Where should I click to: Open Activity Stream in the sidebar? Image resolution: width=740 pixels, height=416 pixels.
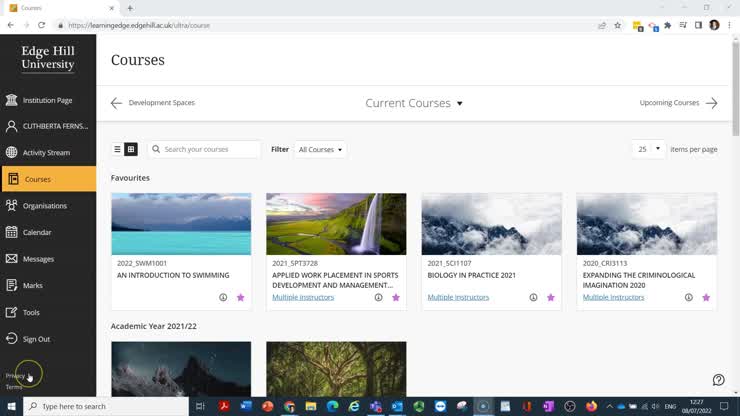(x=48, y=153)
